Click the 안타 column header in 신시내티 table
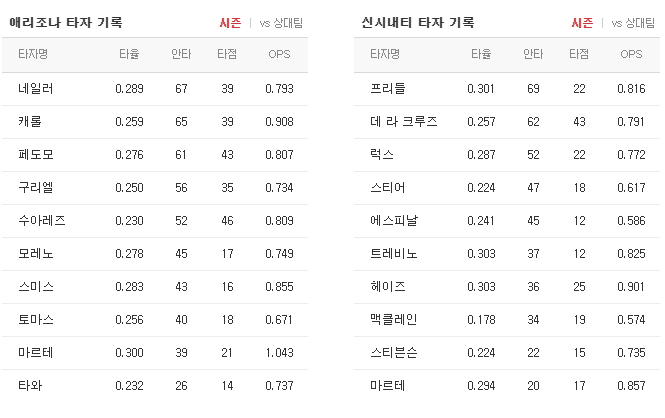 533,54
